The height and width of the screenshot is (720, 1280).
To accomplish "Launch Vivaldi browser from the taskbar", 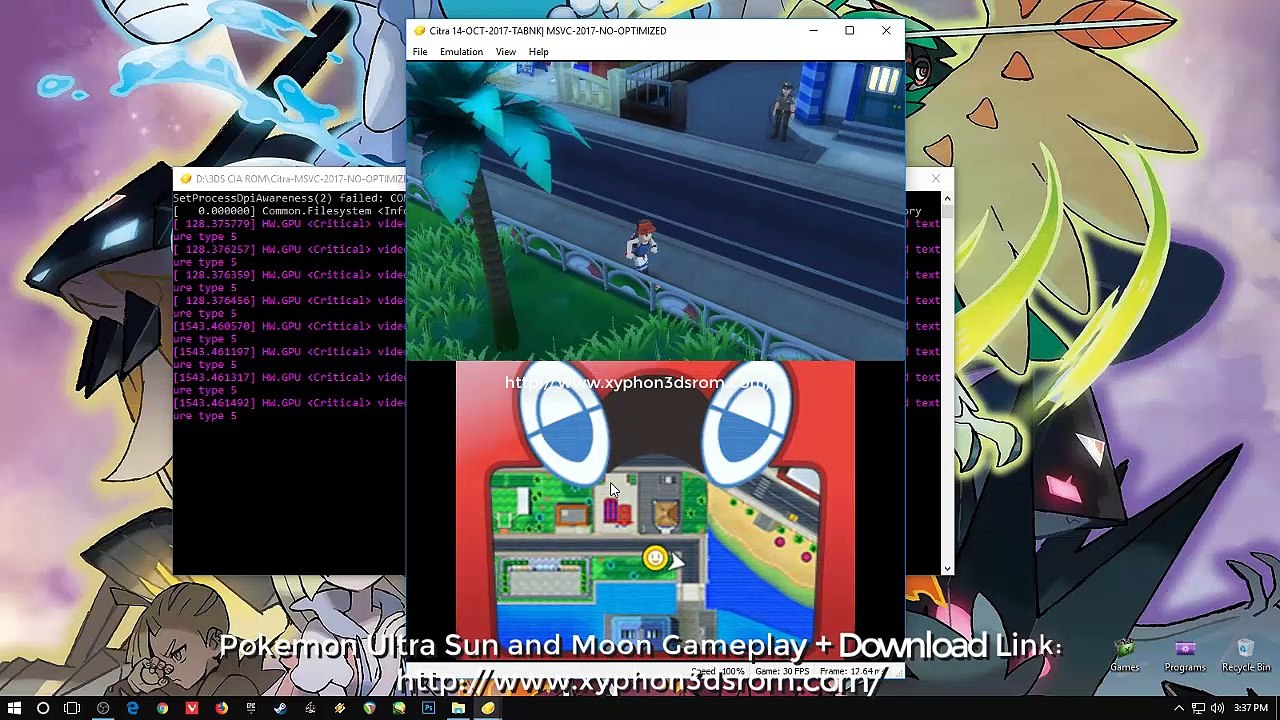I will point(191,708).
